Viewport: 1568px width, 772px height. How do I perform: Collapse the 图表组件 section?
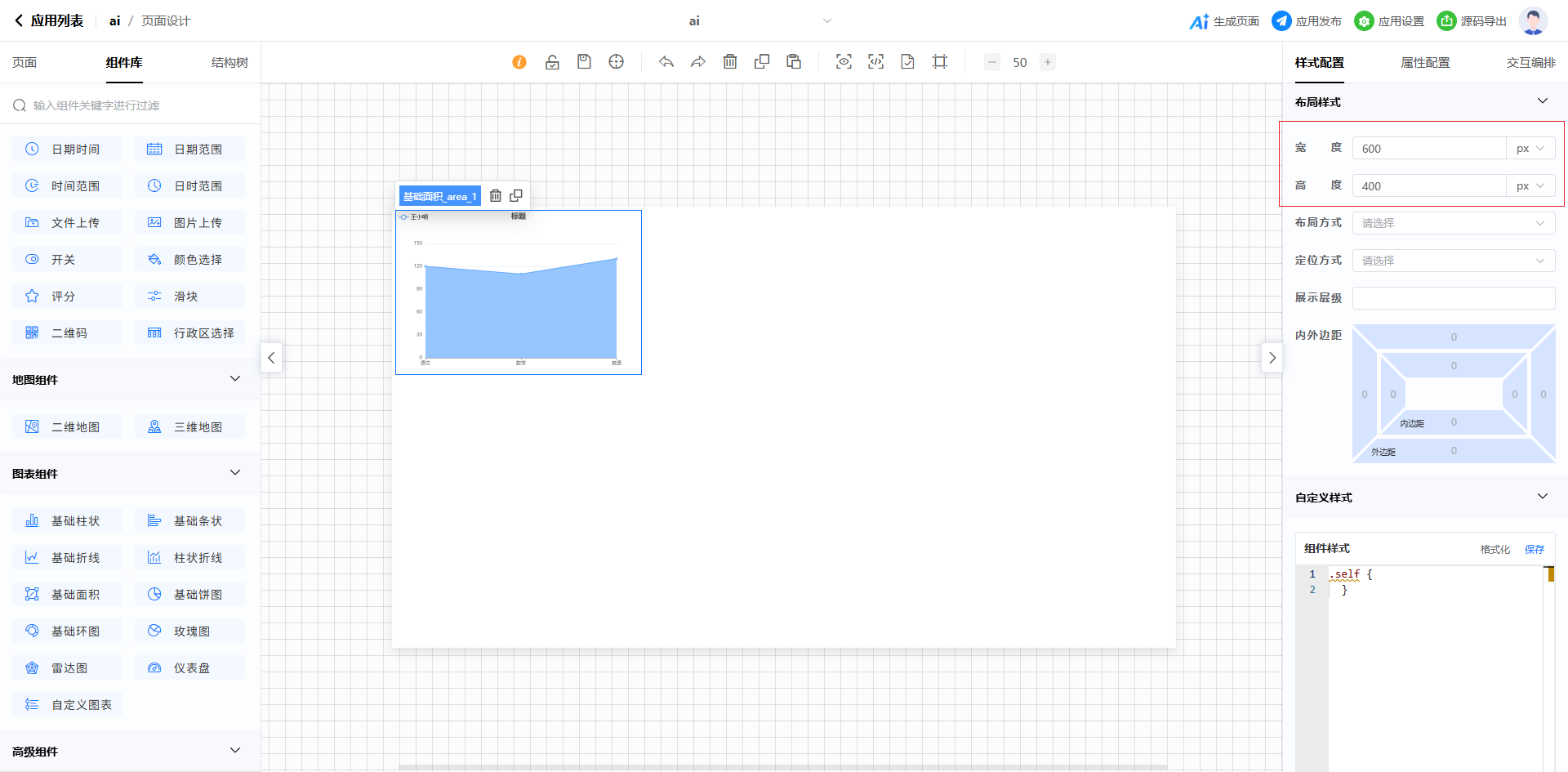coord(235,473)
